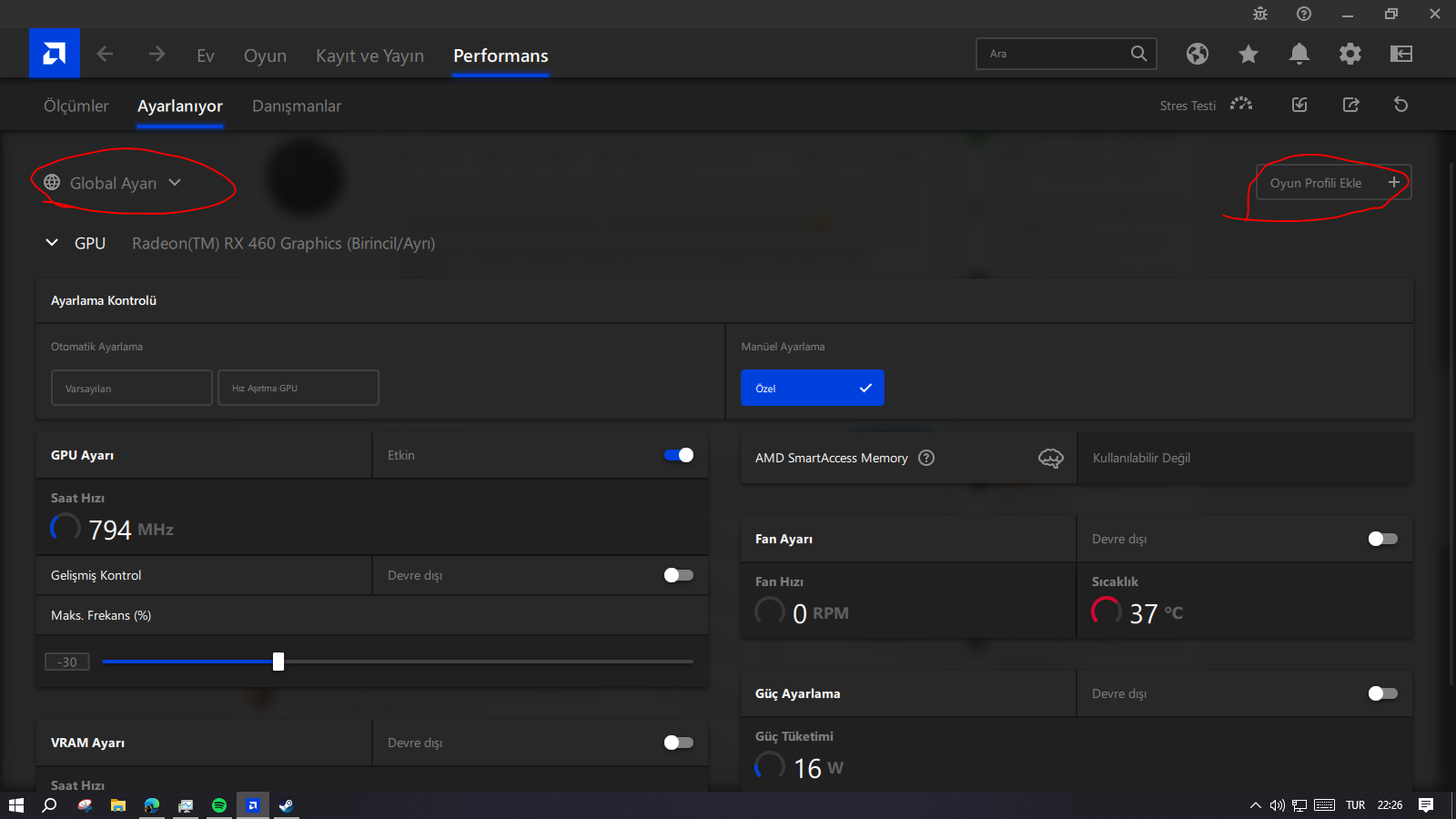Open the Global Ayarı profile dropdown

[x=113, y=183]
